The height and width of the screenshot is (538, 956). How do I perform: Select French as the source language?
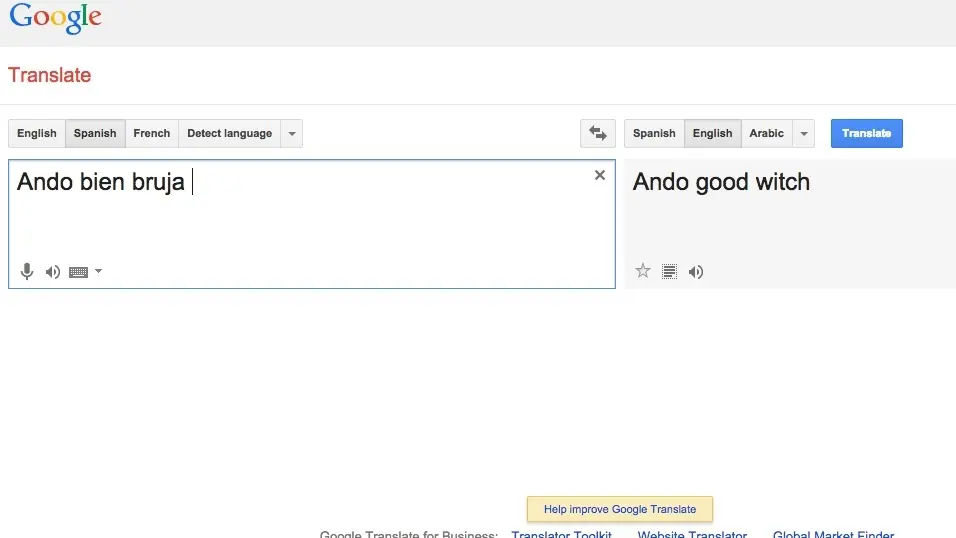click(152, 133)
